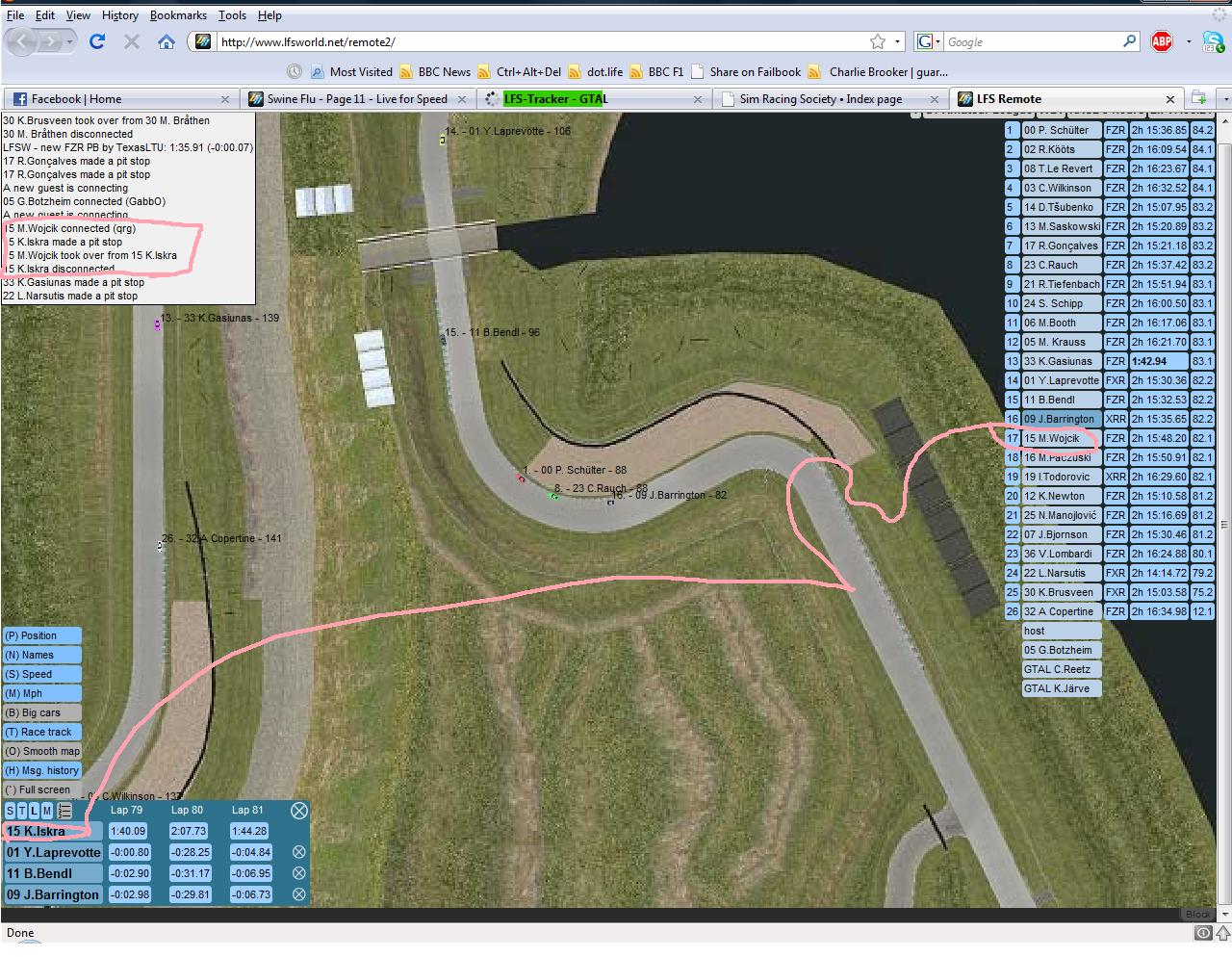Enable the (B) Big cars option
The height and width of the screenshot is (957, 1232).
(x=42, y=712)
